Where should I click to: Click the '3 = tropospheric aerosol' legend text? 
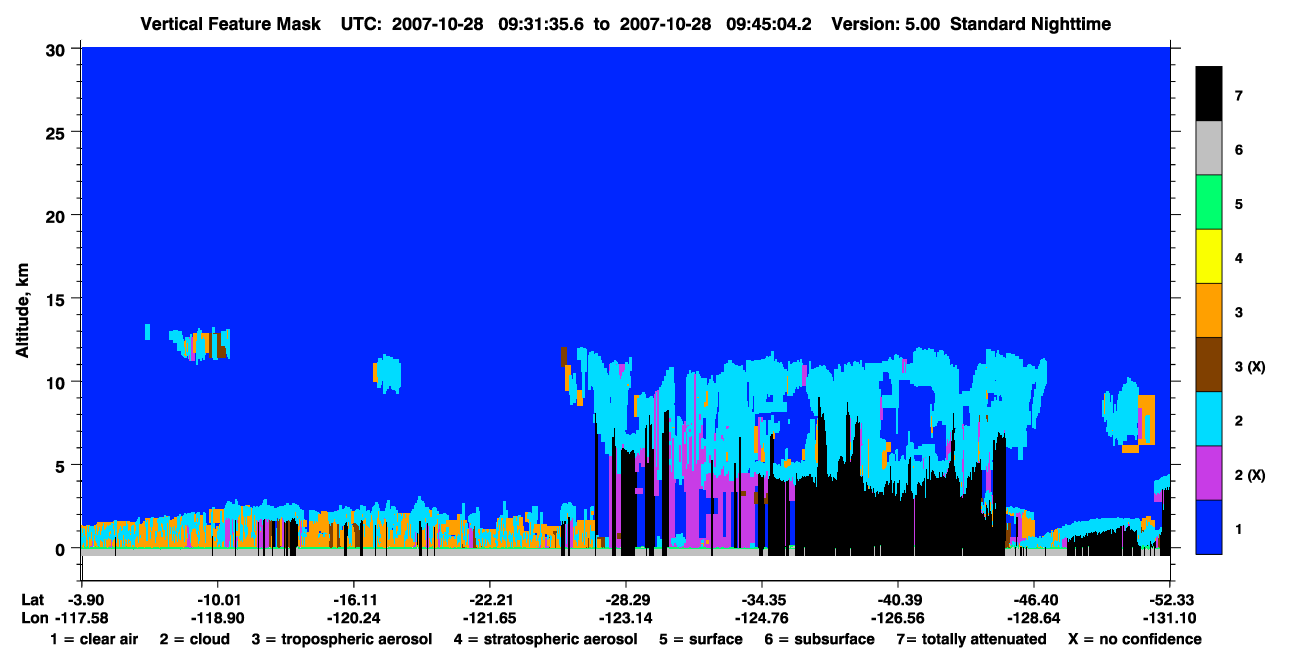(342, 639)
